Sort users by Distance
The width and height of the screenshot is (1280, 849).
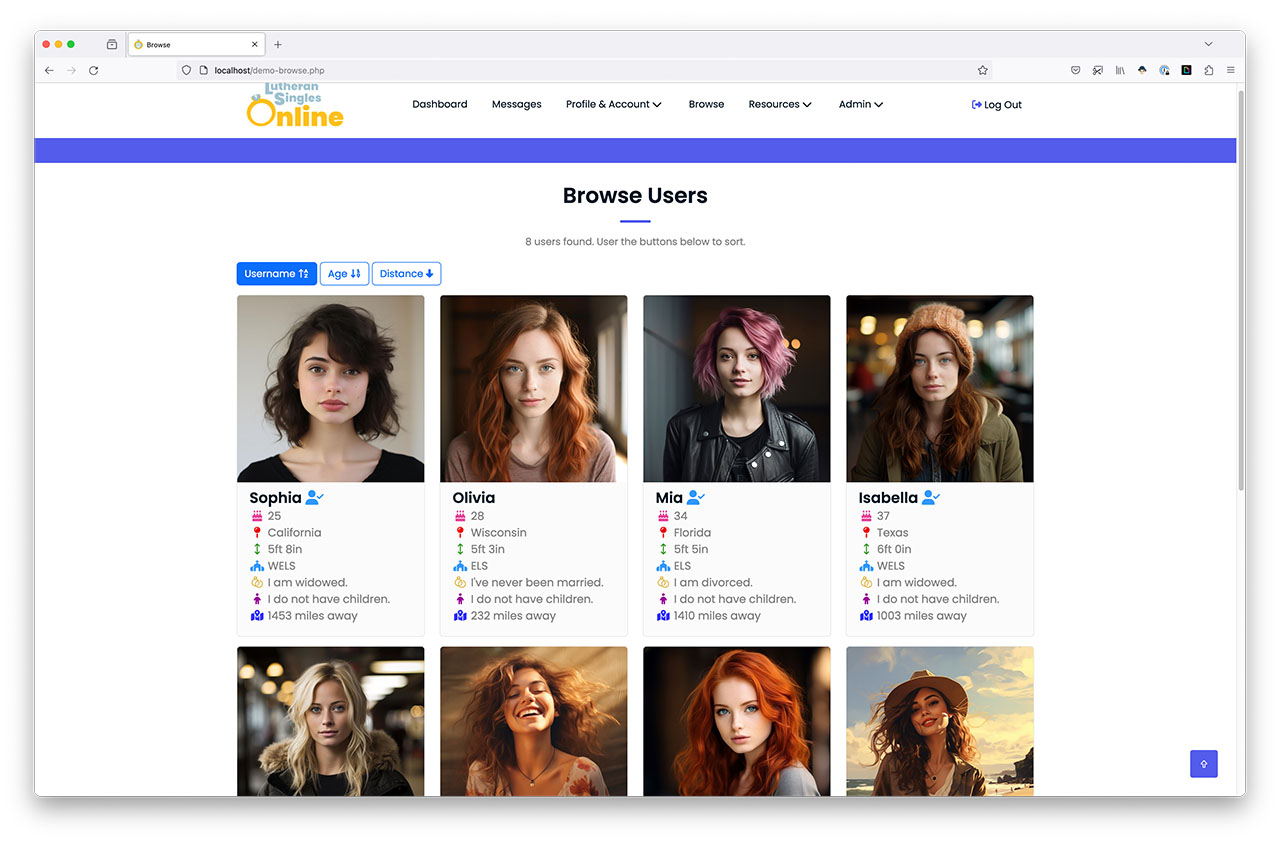tap(406, 273)
